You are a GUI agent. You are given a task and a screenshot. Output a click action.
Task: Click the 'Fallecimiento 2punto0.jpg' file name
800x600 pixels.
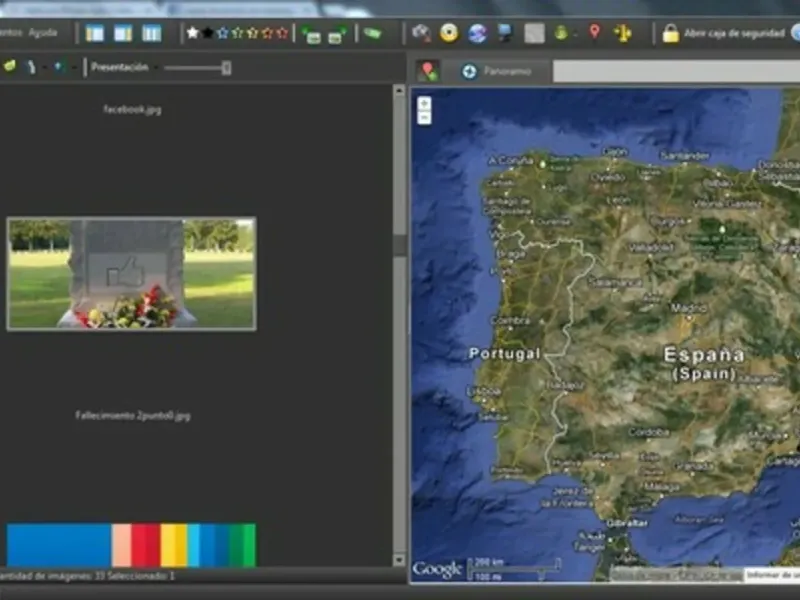tap(133, 415)
